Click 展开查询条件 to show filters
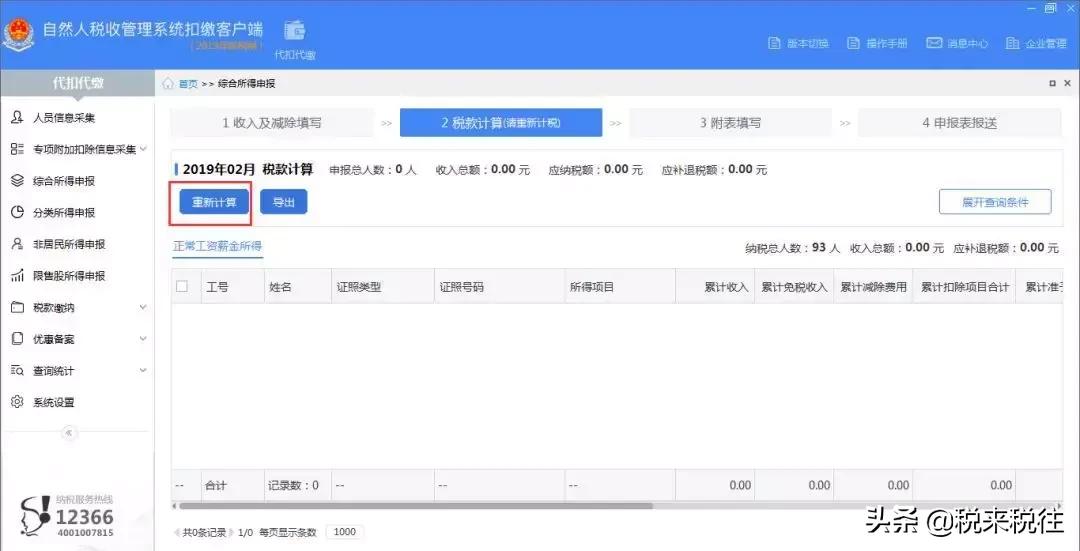This screenshot has width=1080, height=551. (995, 202)
